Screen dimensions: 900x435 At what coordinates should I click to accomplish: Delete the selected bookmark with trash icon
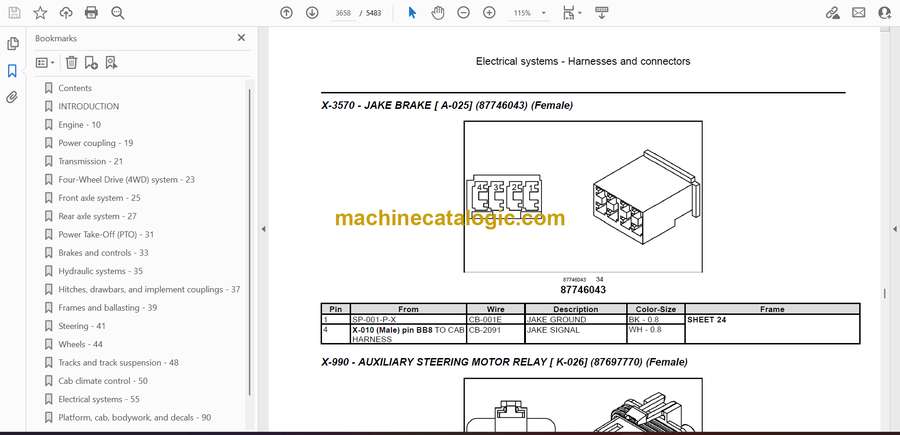tap(71, 63)
